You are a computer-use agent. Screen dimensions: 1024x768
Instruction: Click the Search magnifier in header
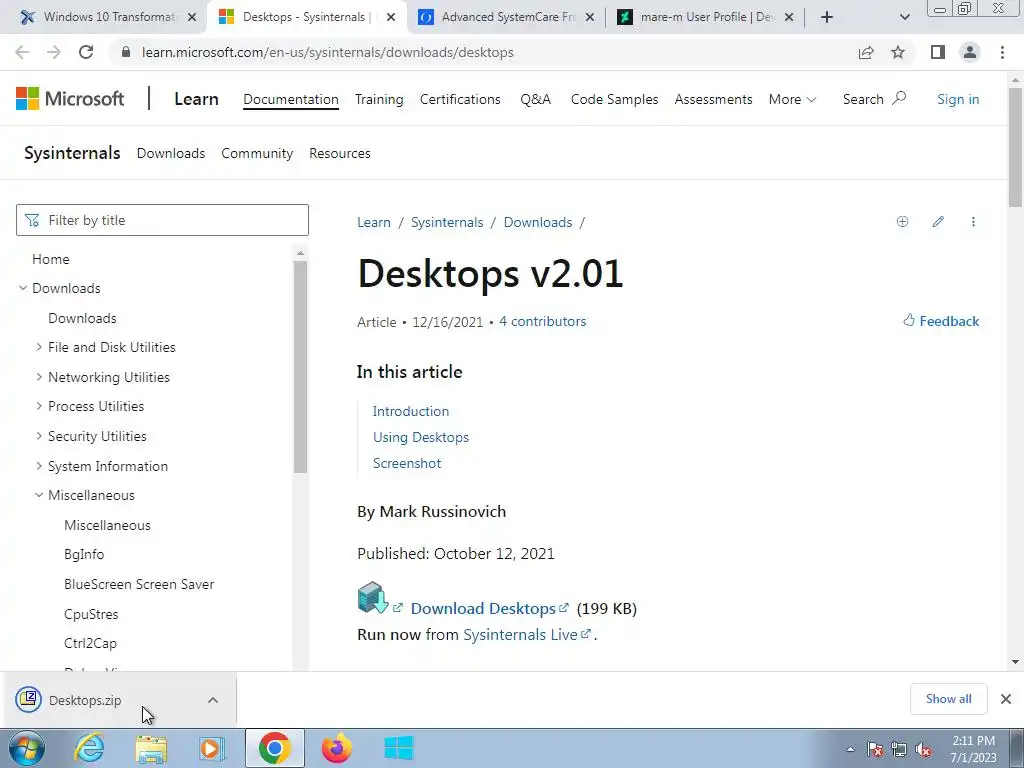click(899, 98)
